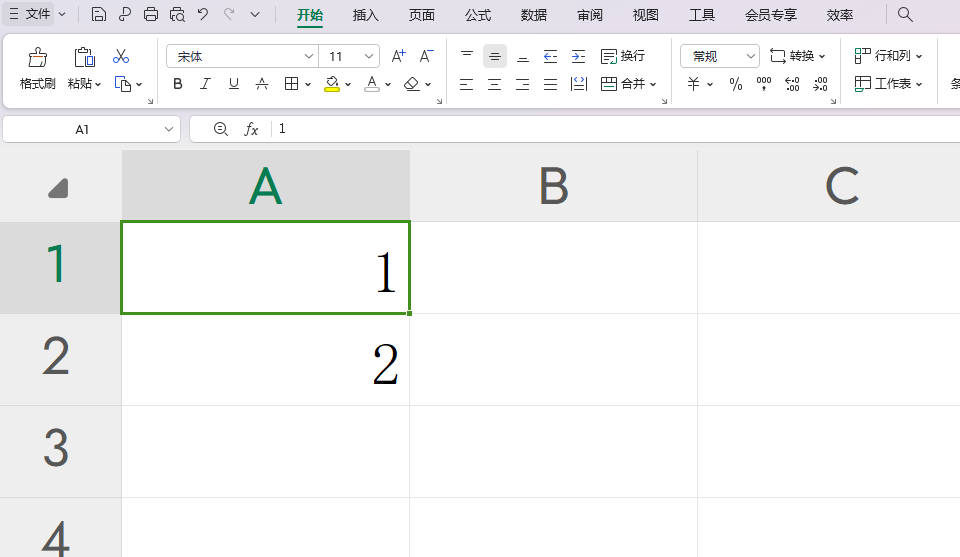Click the 行和列 button
Viewport: 960px width, 557px height.
(x=888, y=56)
